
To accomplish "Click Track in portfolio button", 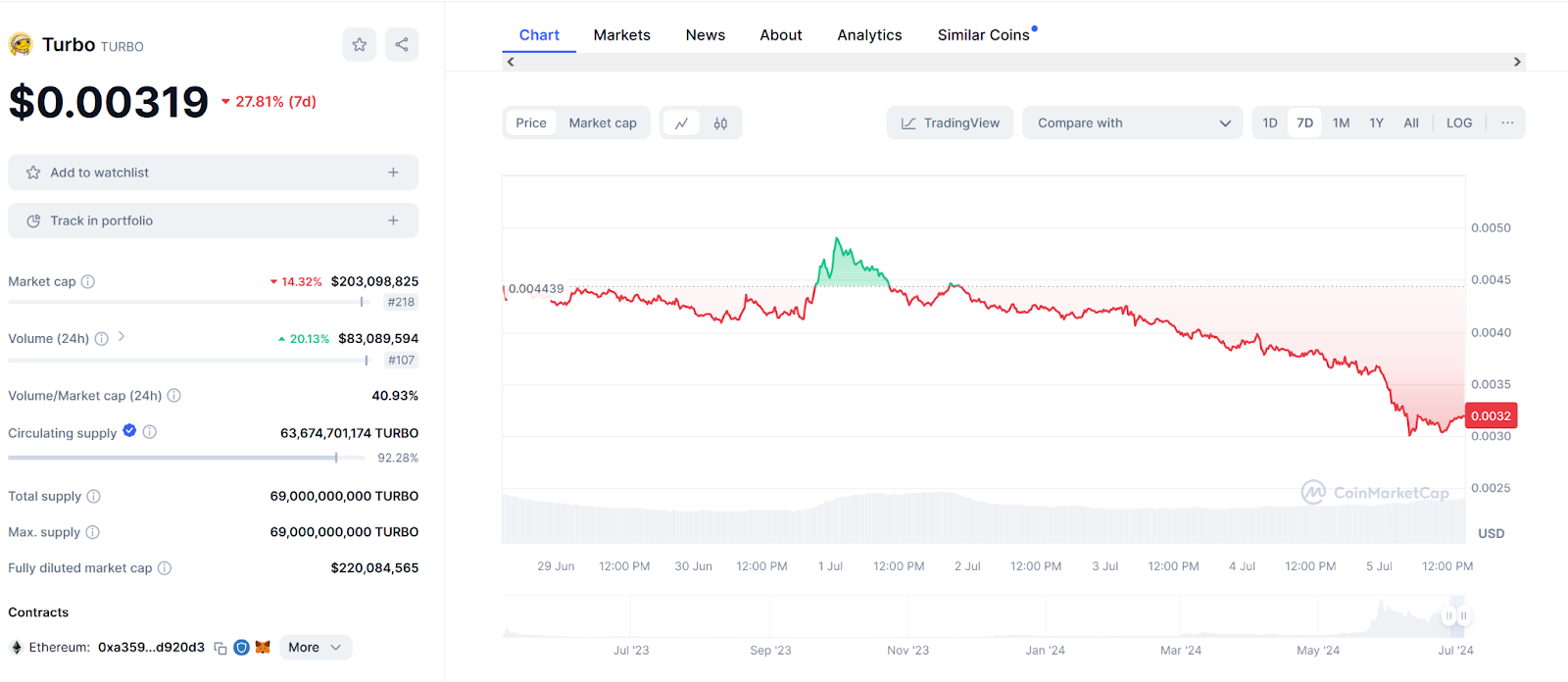I will click(214, 220).
